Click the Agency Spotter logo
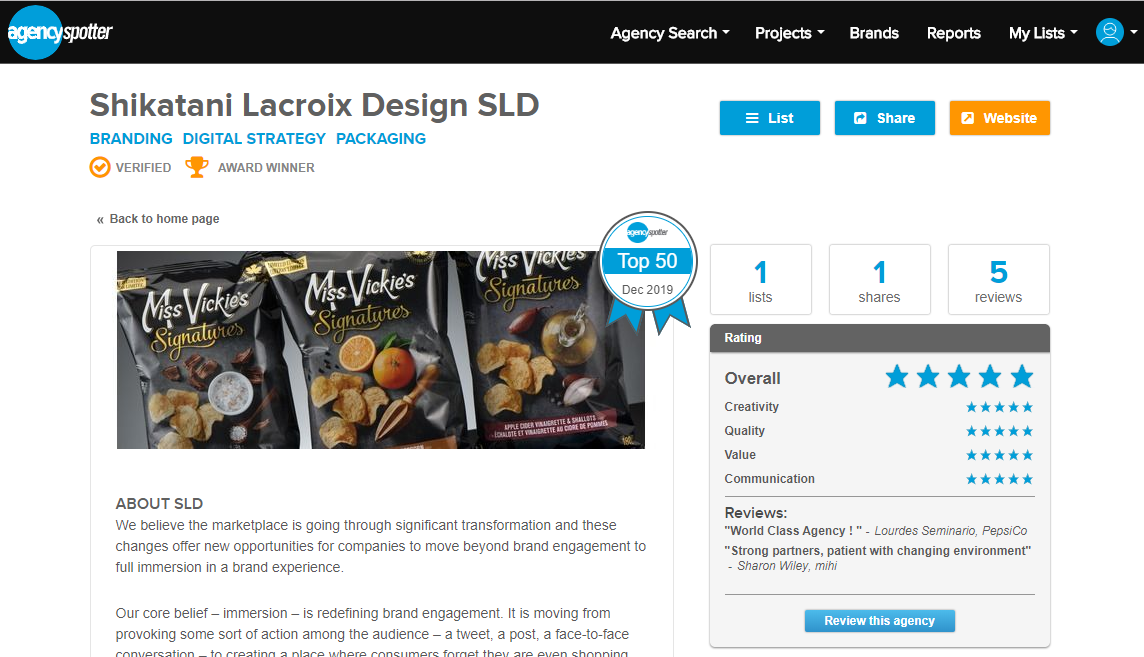Screen dimensions: 1144x657 (60, 32)
